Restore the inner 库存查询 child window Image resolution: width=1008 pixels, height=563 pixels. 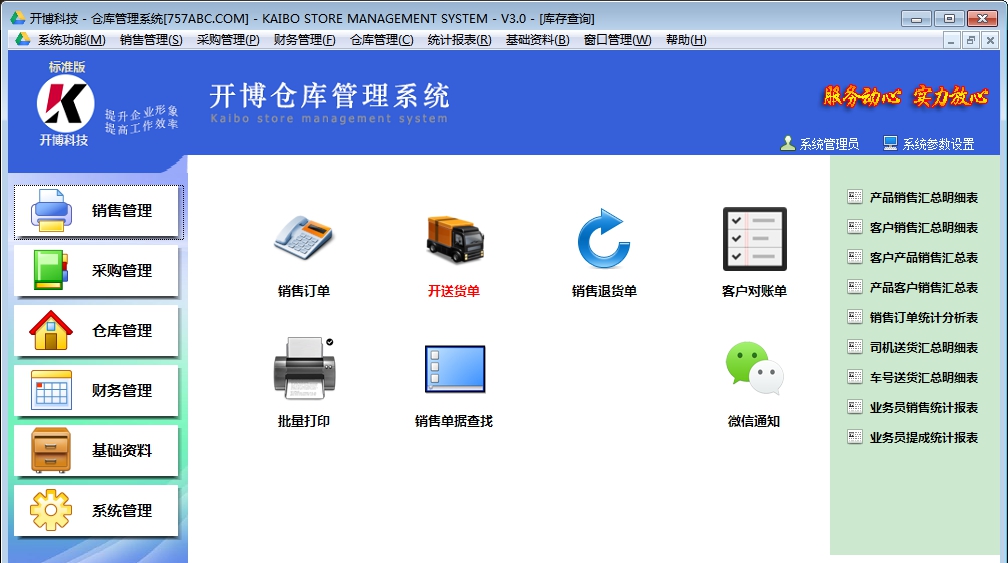971,40
